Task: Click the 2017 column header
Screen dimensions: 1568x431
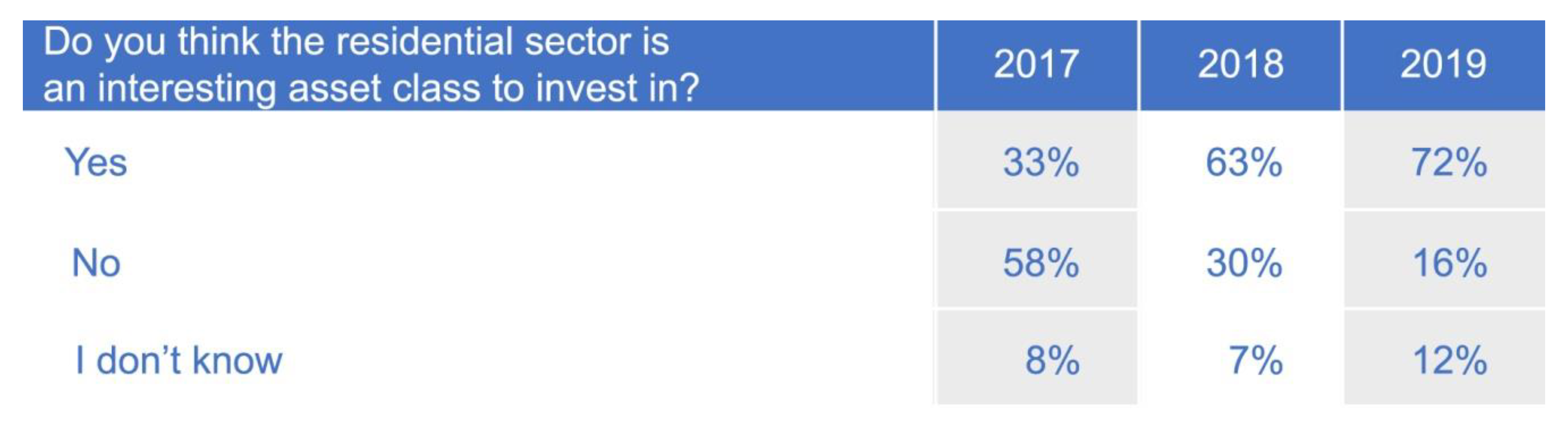Action: (x=1036, y=64)
